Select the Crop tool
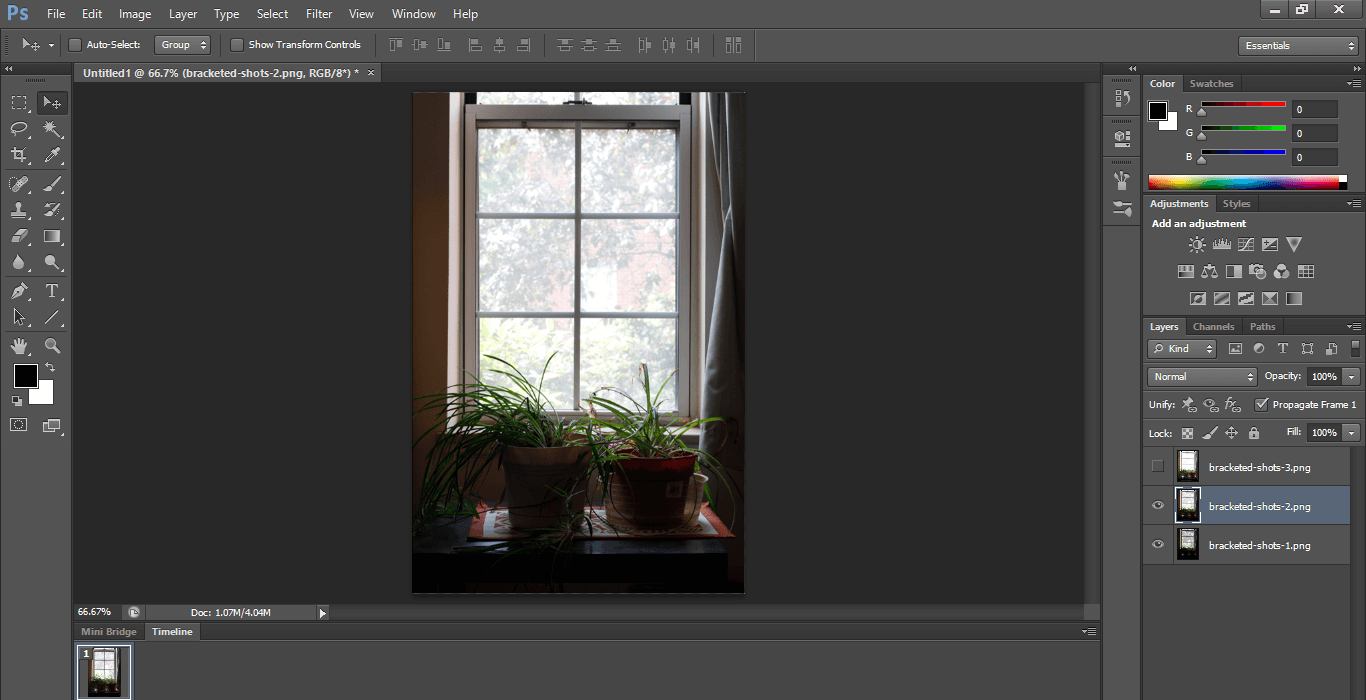 click(19, 155)
